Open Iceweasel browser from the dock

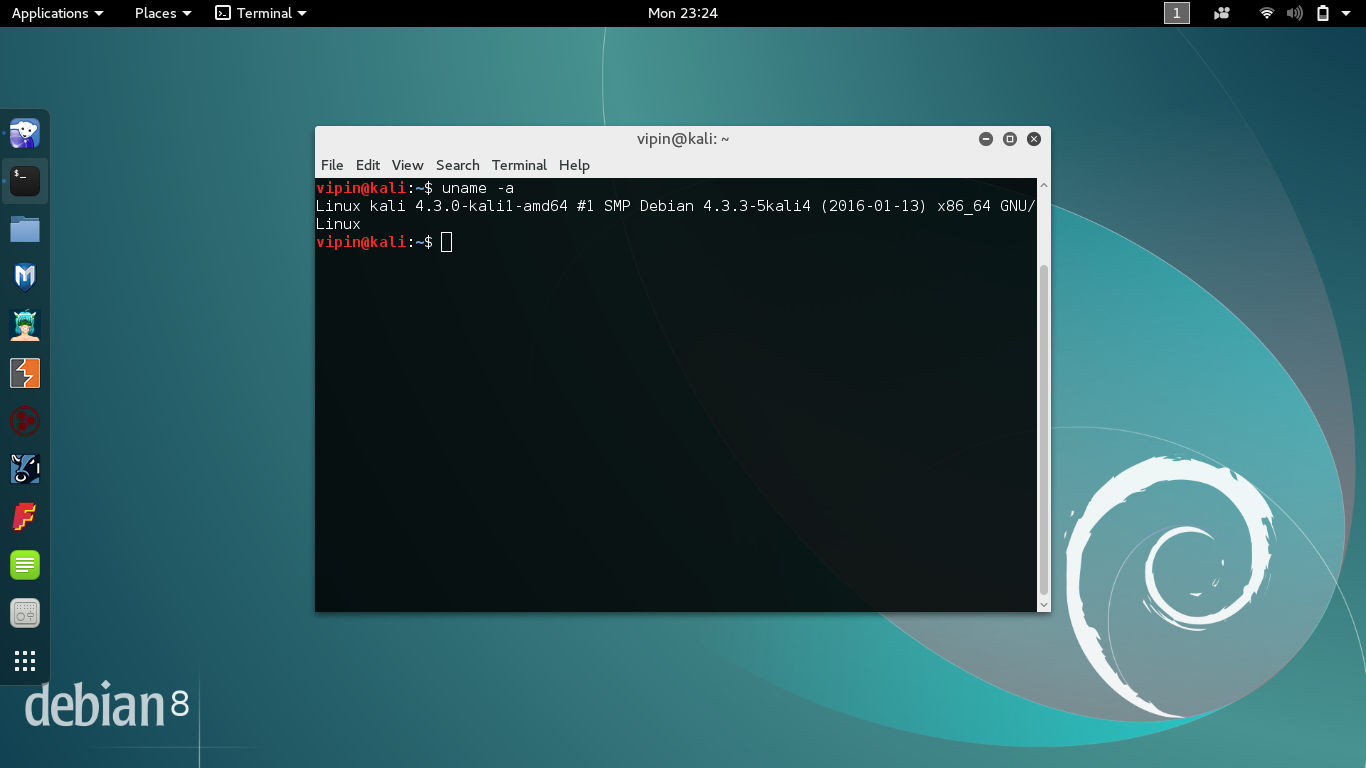(25, 133)
